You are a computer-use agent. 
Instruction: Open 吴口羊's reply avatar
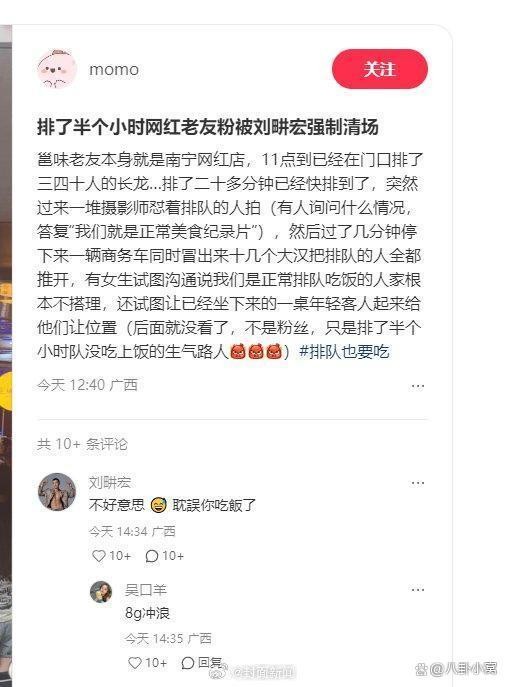point(101,592)
